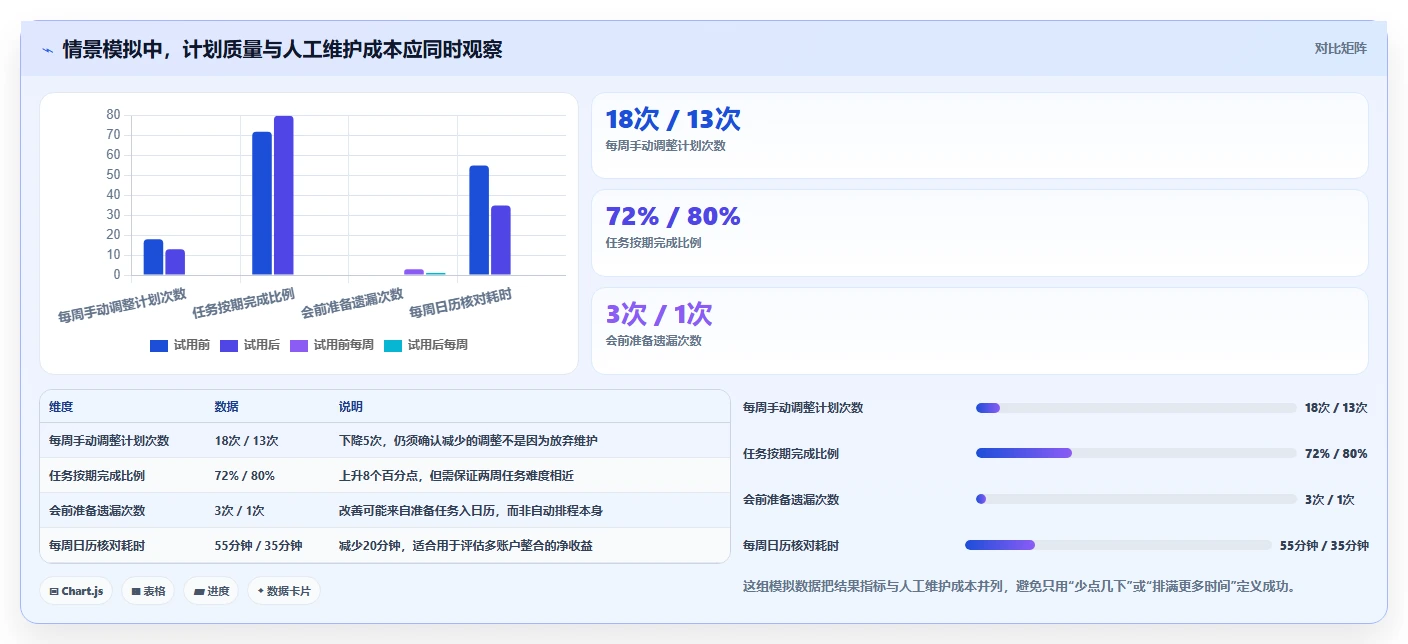Screen dimensions: 1408x644
Task: Click the 会前准备遗漏次数 progress bar
Action: [1136, 499]
